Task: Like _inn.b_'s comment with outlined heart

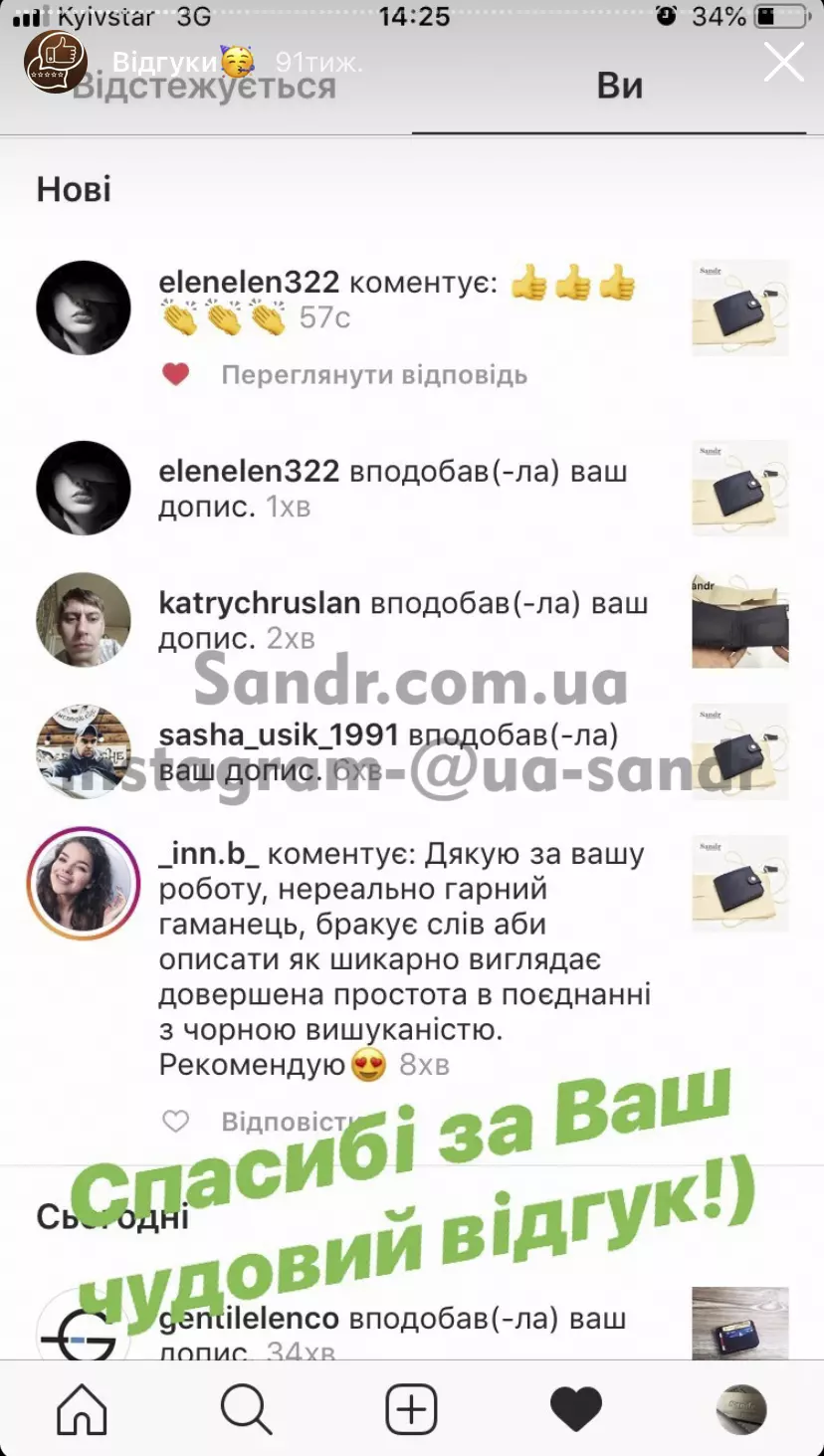Action: pos(176,1122)
